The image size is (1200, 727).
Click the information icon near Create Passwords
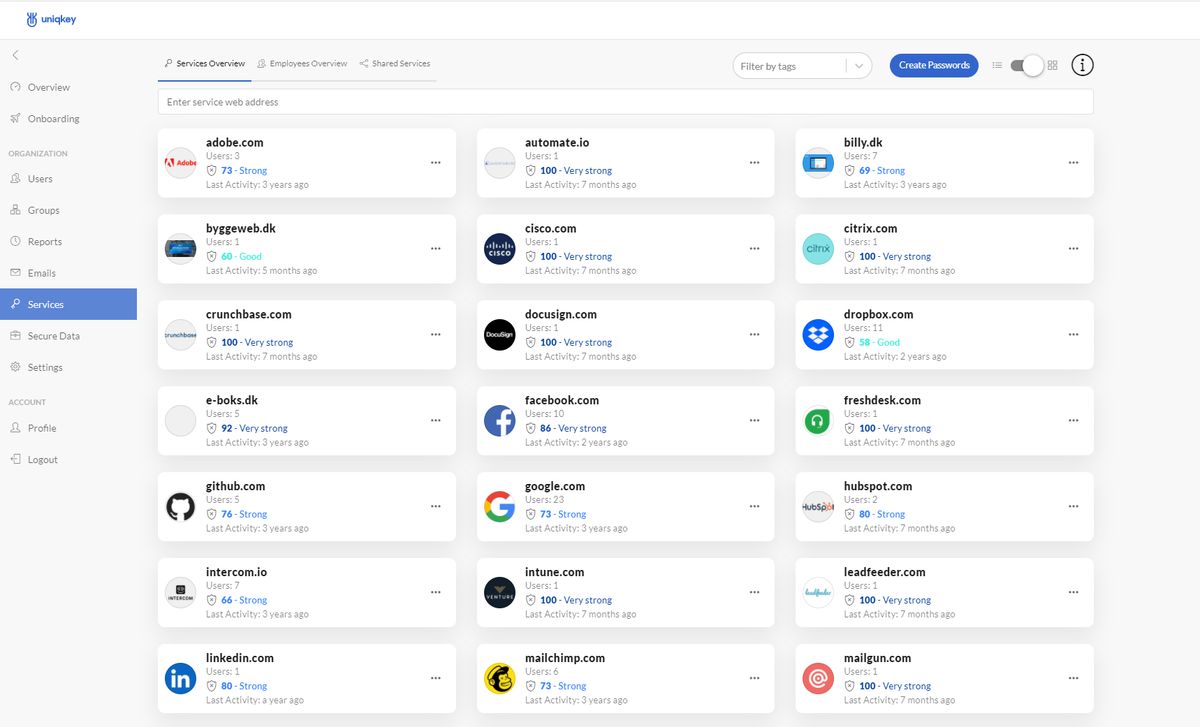1082,65
